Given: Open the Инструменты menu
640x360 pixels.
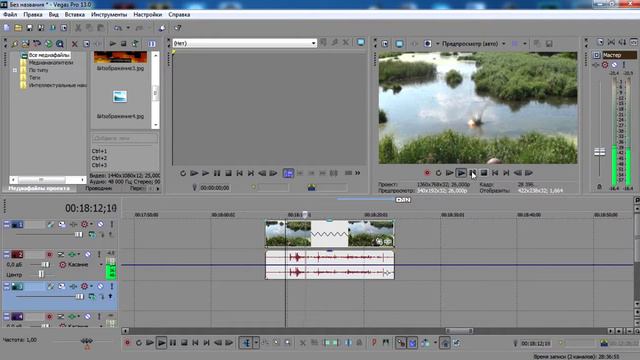Looking at the screenshot, I should [x=109, y=14].
